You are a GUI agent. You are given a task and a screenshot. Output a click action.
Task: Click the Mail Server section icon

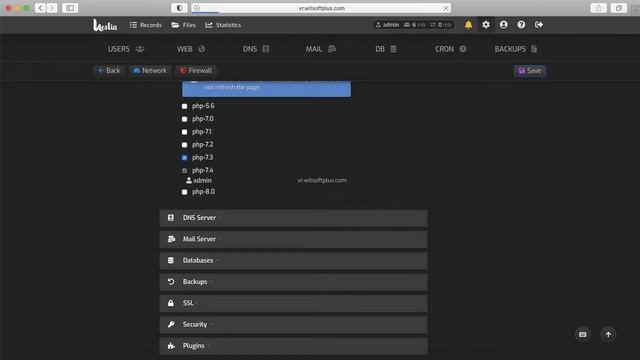171,239
